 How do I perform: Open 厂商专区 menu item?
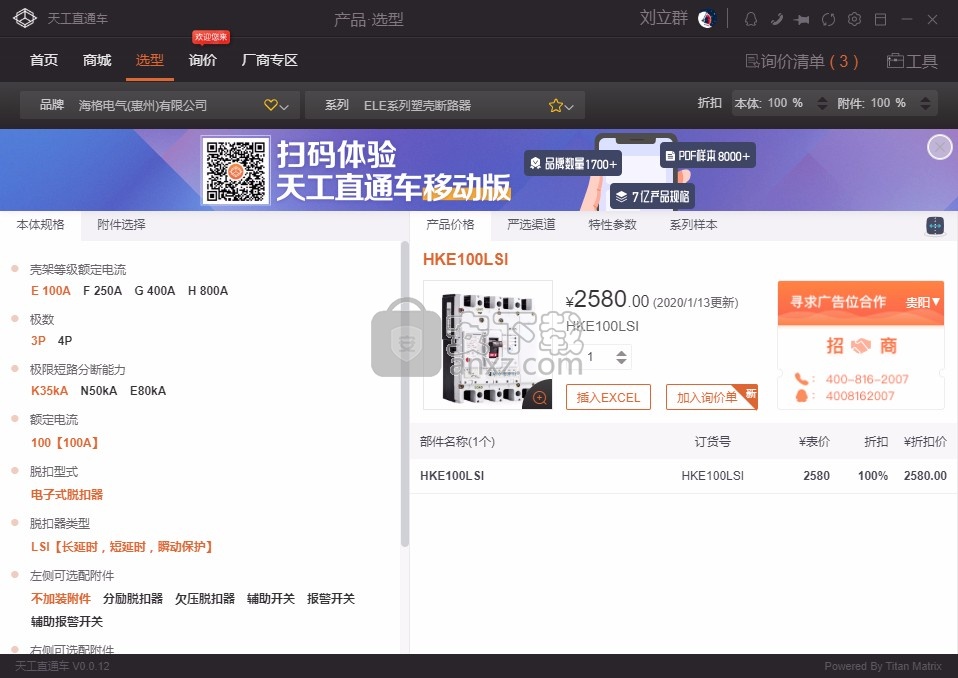tap(269, 60)
